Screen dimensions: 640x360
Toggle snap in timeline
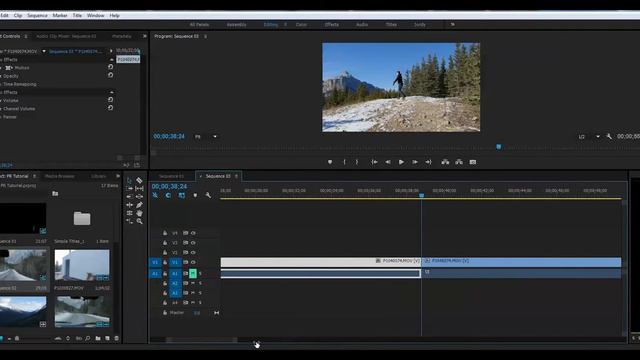(x=168, y=196)
